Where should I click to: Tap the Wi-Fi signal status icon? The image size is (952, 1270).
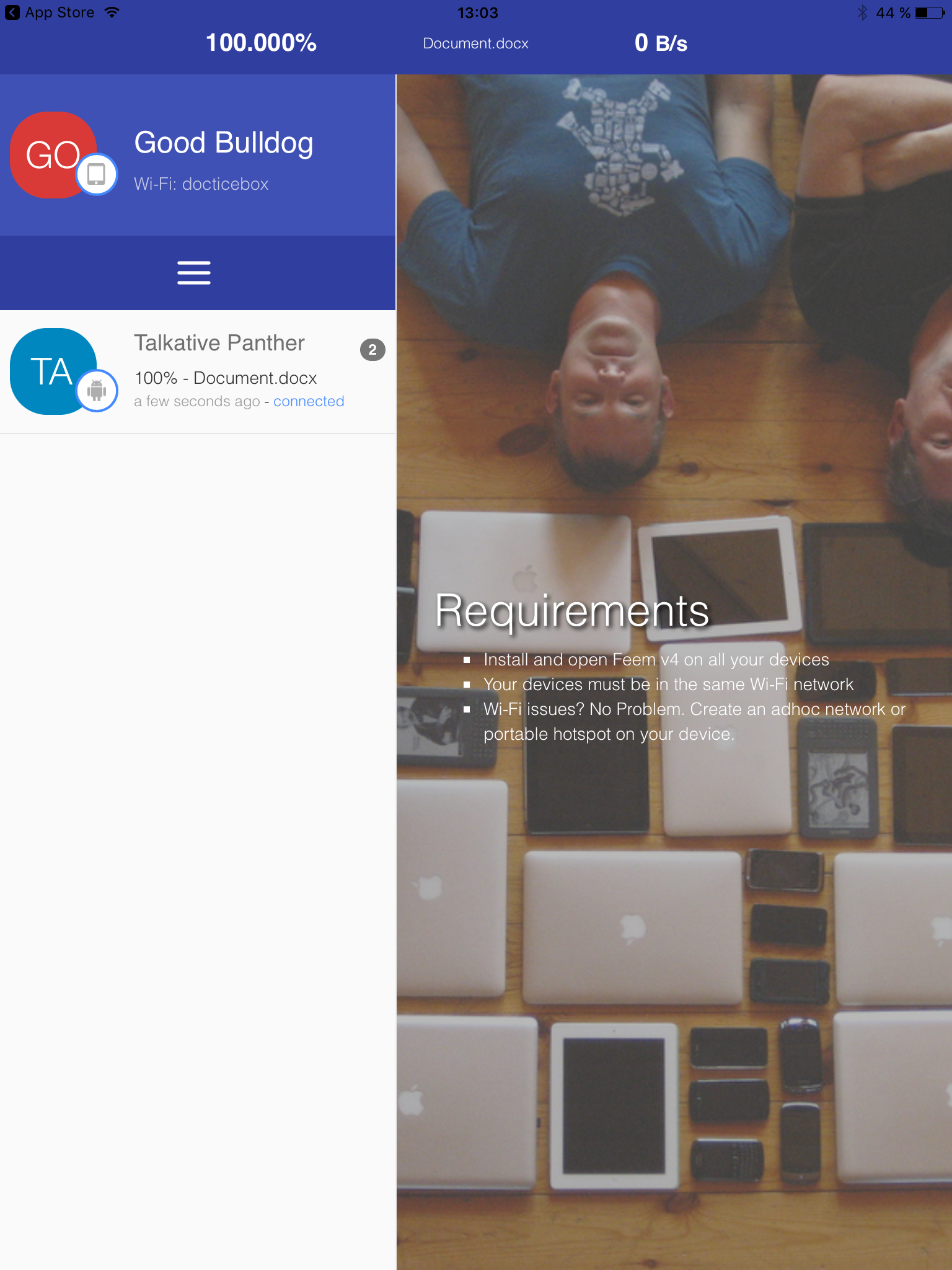point(112,12)
